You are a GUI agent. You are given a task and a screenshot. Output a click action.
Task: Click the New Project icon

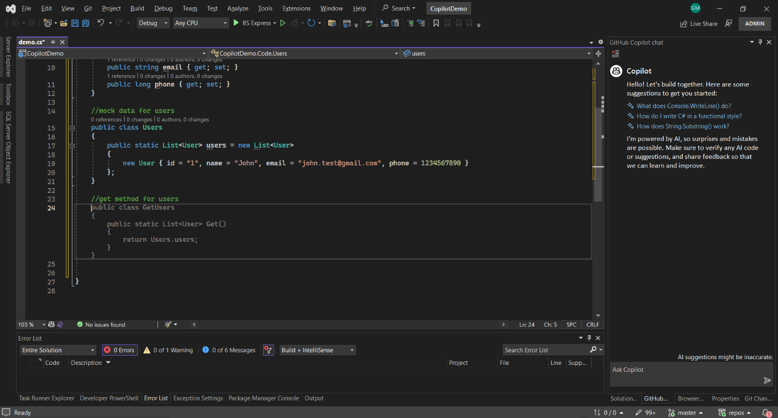[47, 23]
